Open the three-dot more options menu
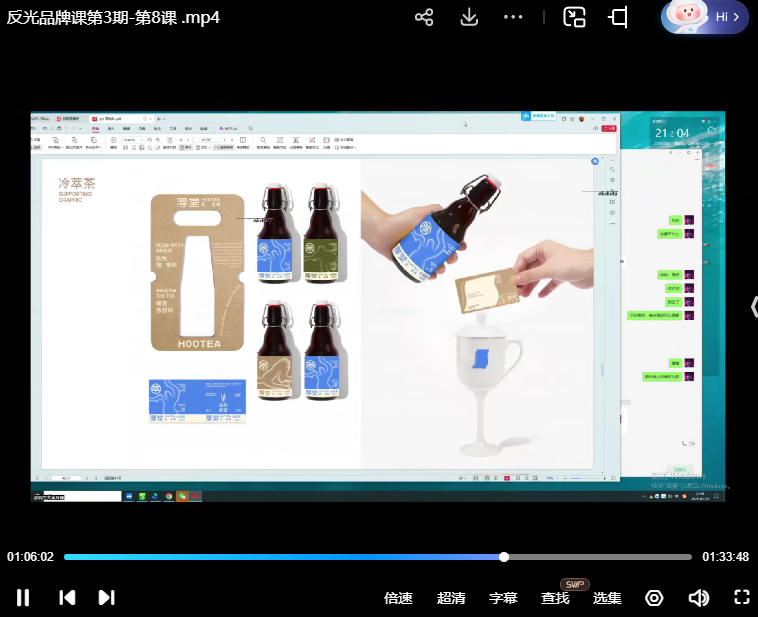Viewport: 758px width, 617px height. point(513,17)
